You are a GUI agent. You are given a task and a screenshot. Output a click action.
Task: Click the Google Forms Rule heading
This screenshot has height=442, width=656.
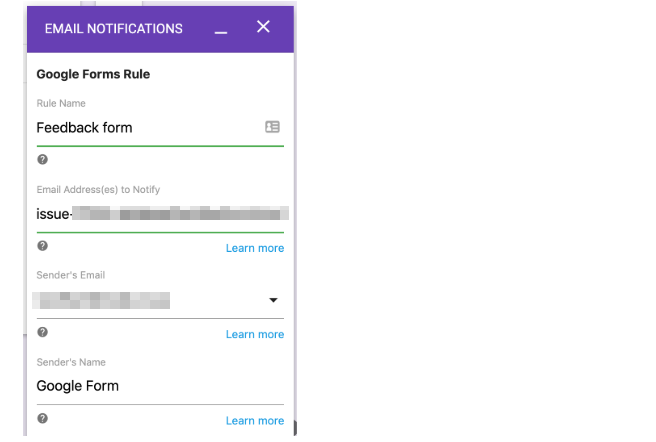pyautogui.click(x=93, y=74)
